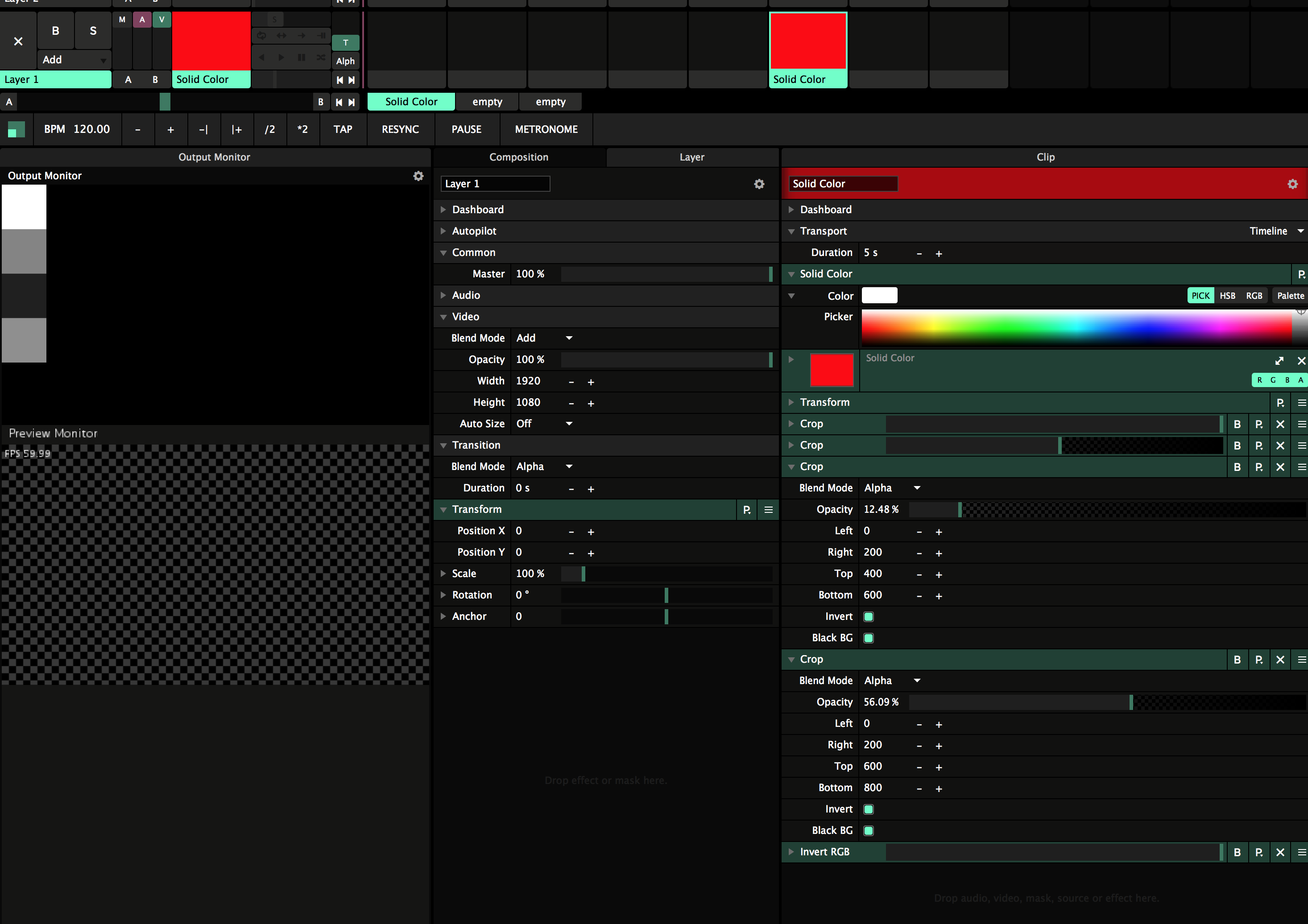1308x924 pixels.
Task: Remove the Invert RGB effect
Action: click(x=1280, y=852)
